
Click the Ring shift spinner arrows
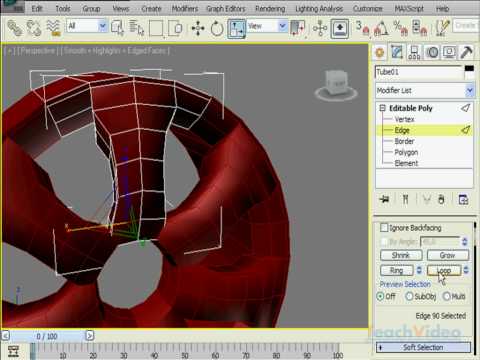[x=419, y=270]
